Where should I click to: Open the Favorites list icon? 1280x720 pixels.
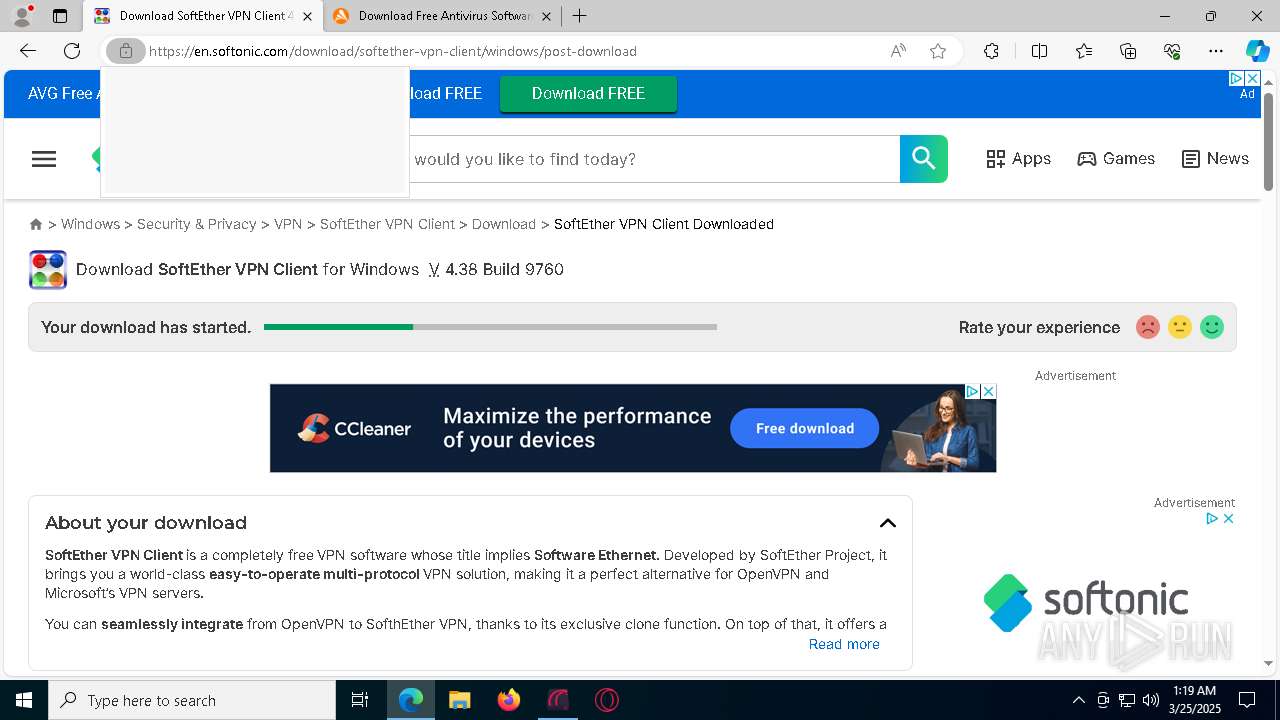pyautogui.click(x=1084, y=51)
